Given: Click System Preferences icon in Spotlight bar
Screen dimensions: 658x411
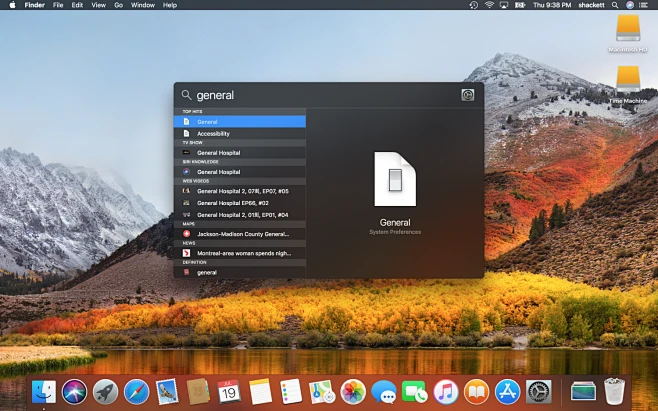Looking at the screenshot, I should tap(467, 94).
